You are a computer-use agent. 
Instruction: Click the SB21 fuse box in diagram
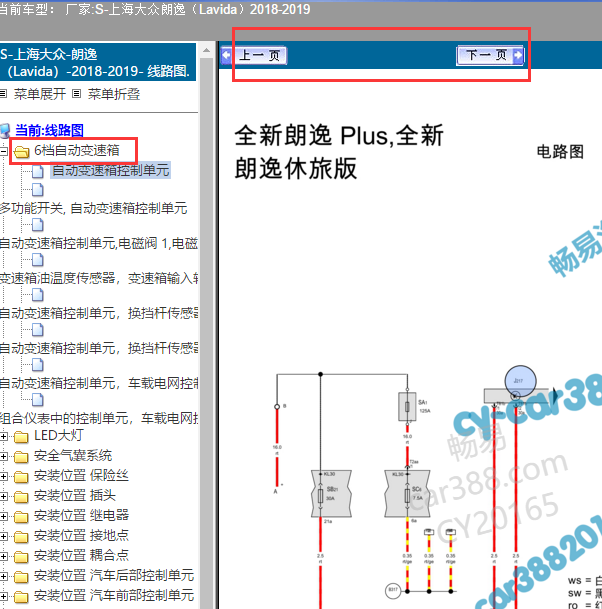pos(331,494)
